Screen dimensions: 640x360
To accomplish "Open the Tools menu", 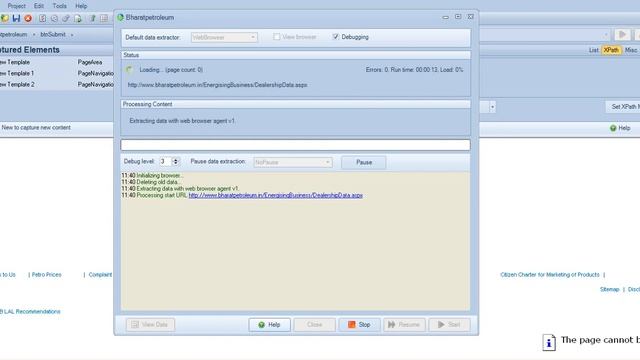I will click(x=60, y=6).
